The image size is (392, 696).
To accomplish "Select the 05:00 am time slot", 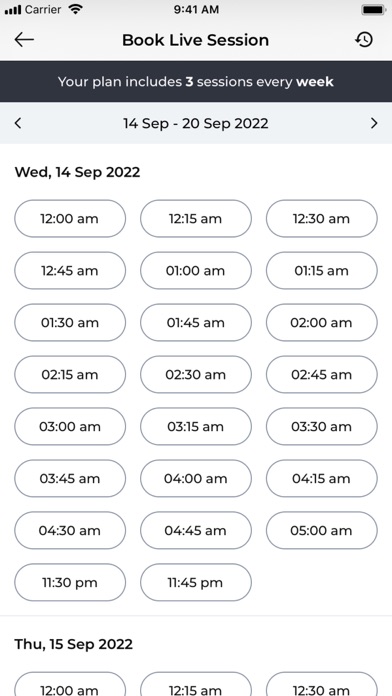I will coord(322,530).
